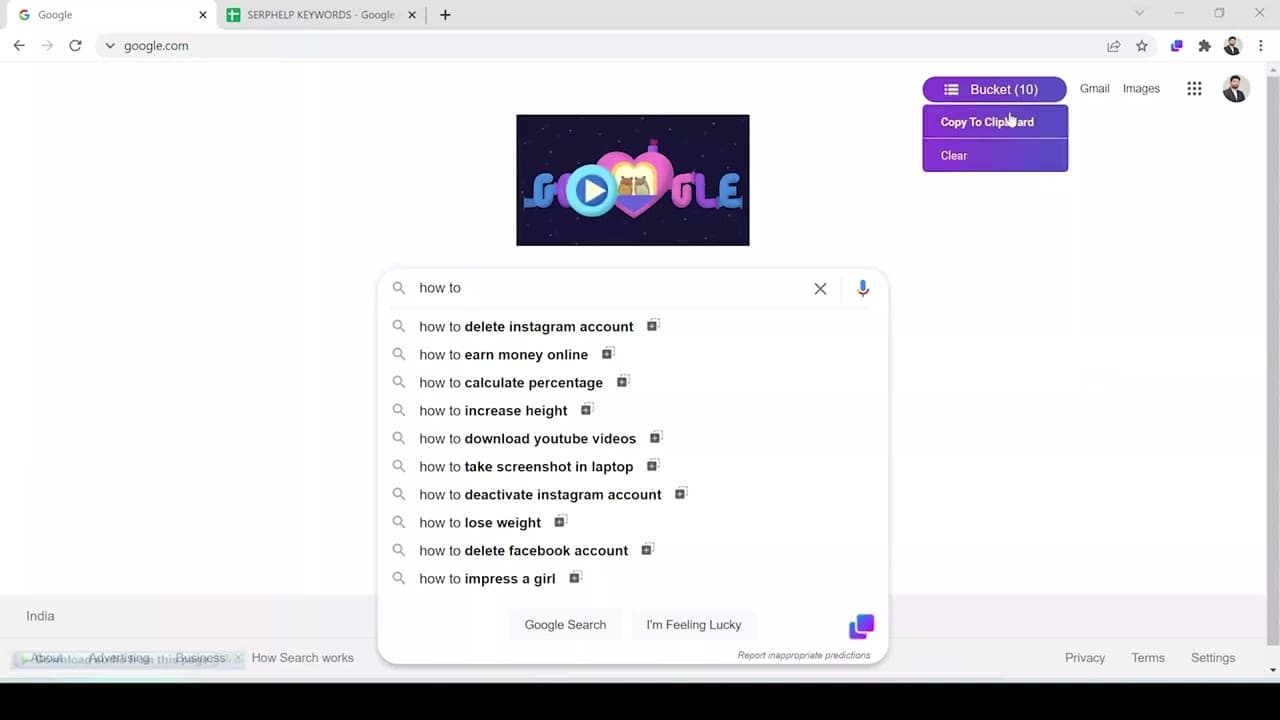Go back in browser
Screen dimensions: 1280x720
(19, 46)
